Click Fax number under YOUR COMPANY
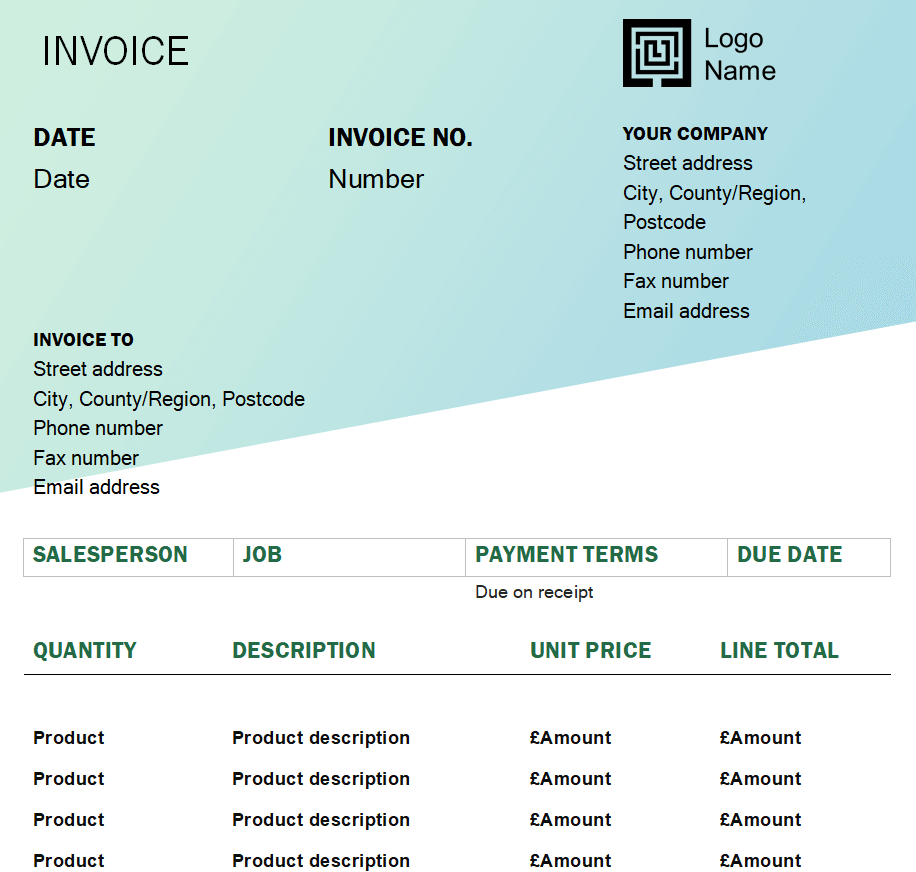This screenshot has height=872, width=916. tap(675, 281)
